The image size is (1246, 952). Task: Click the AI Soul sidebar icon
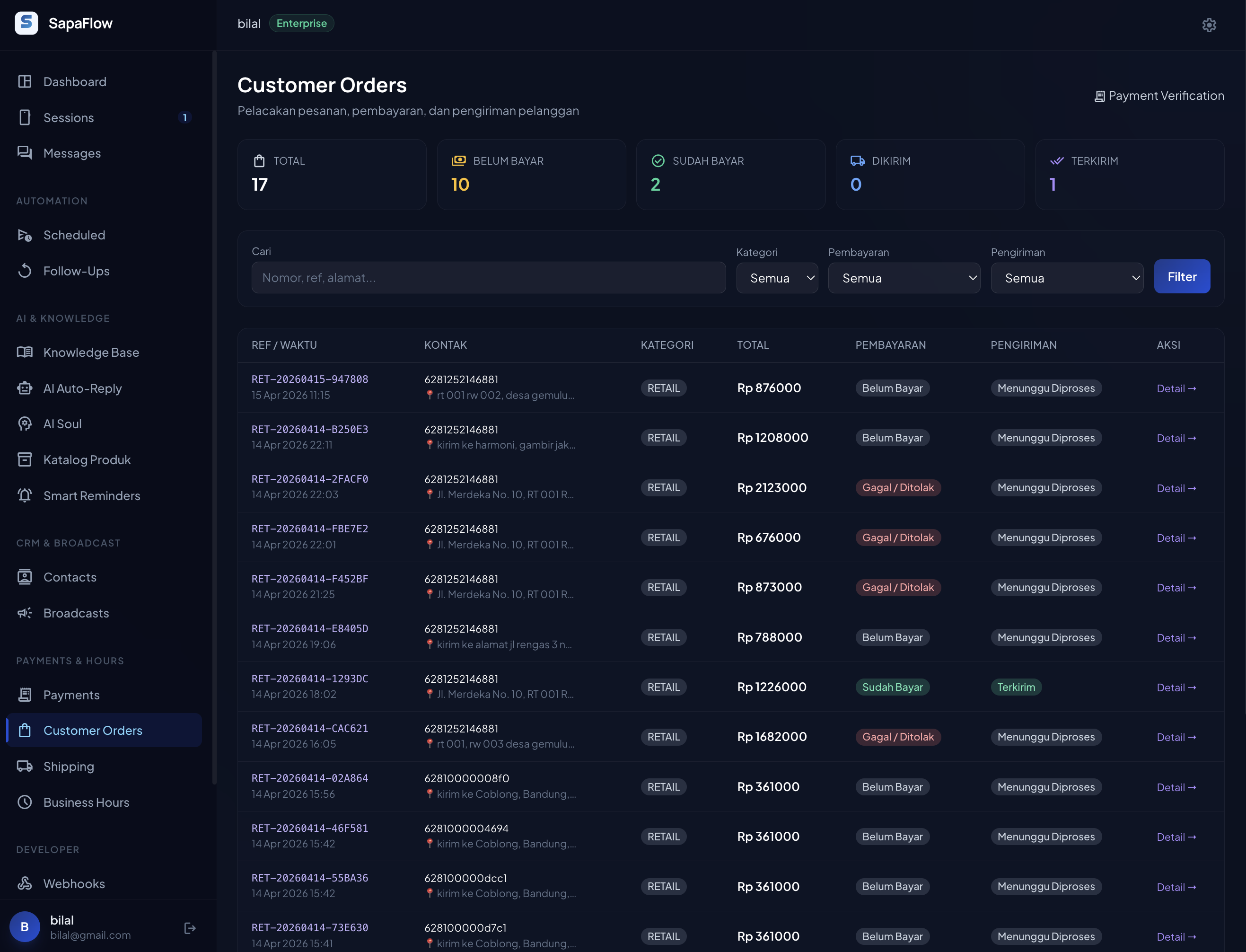[x=25, y=423]
